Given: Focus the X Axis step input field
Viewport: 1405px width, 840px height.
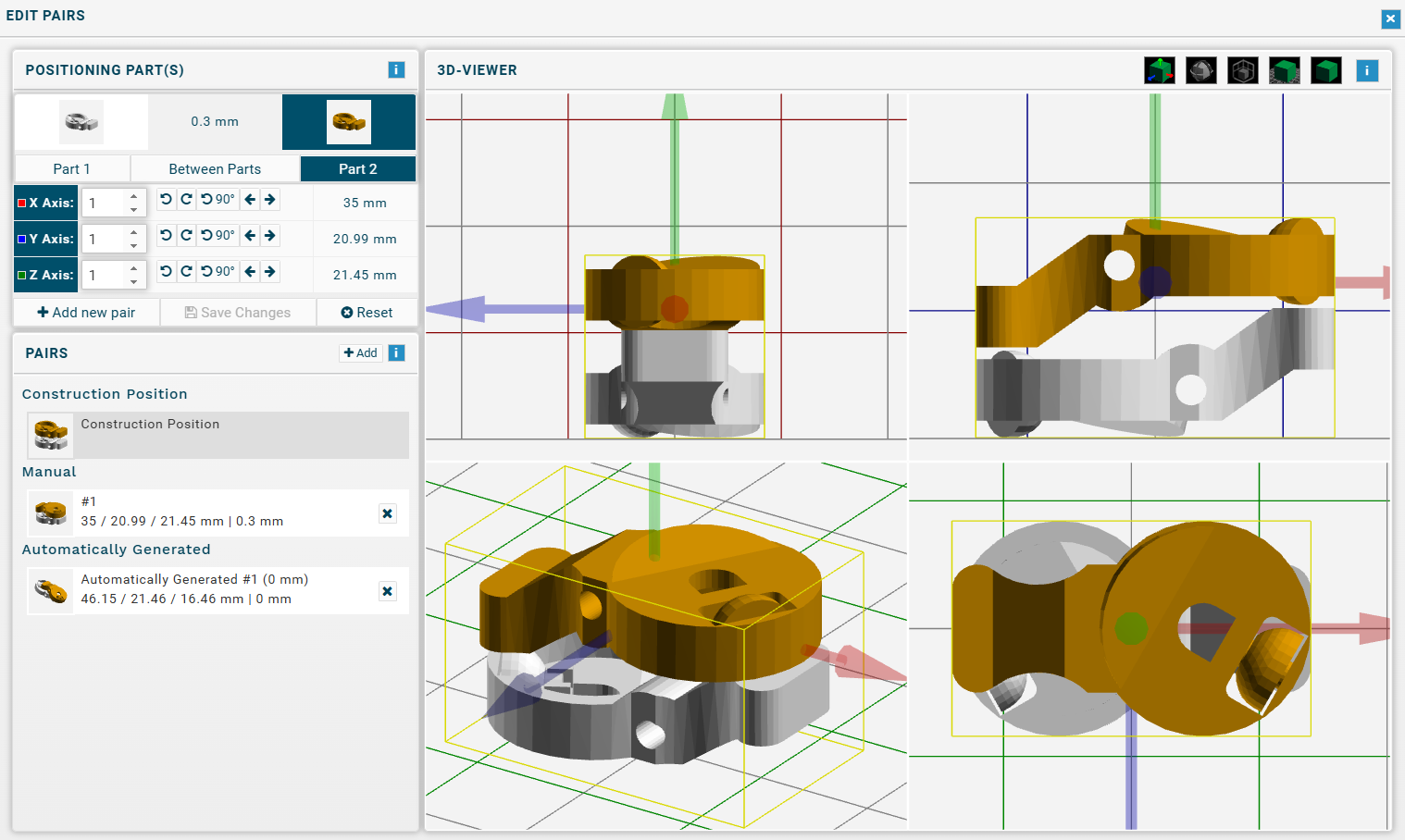Looking at the screenshot, I should [114, 203].
